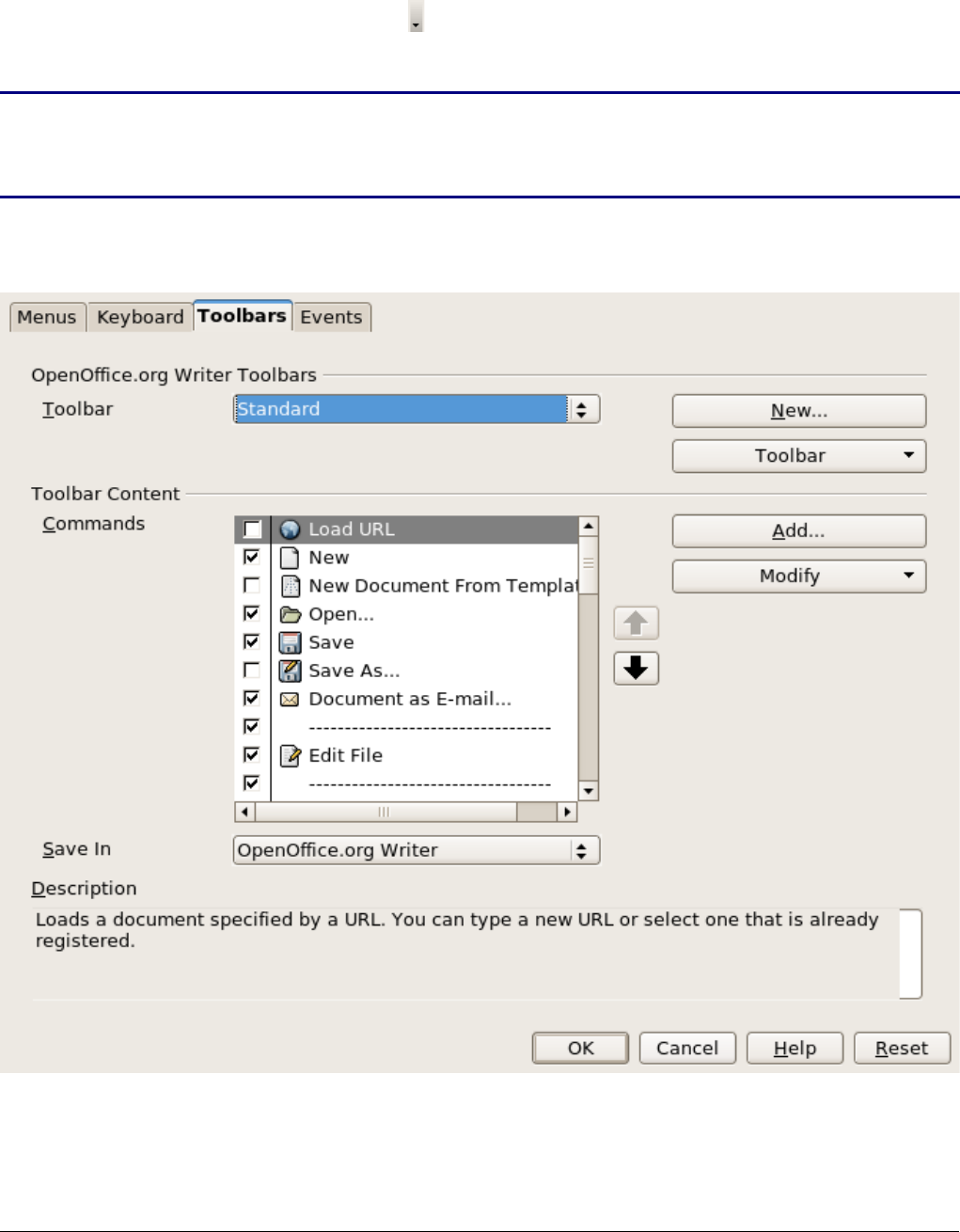Click the New document icon
960x1232 pixels.
pos(290,558)
